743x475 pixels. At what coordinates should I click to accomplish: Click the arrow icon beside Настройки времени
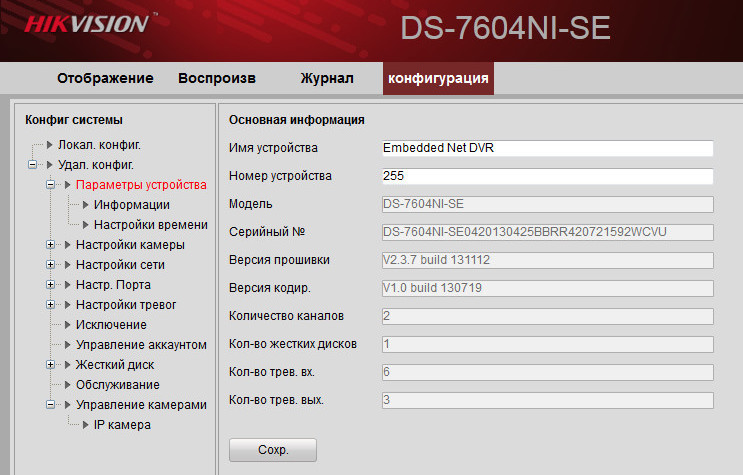[x=86, y=225]
